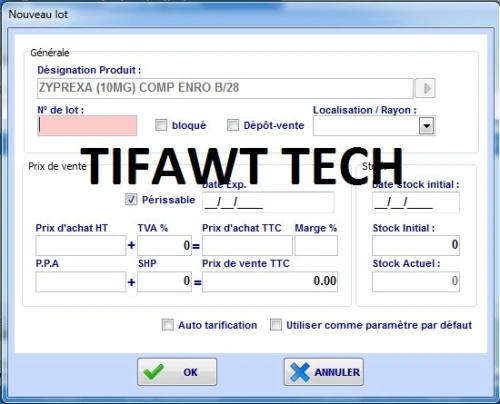Click the Prix de vente TTC field
500x404 pixels.
click(270, 282)
